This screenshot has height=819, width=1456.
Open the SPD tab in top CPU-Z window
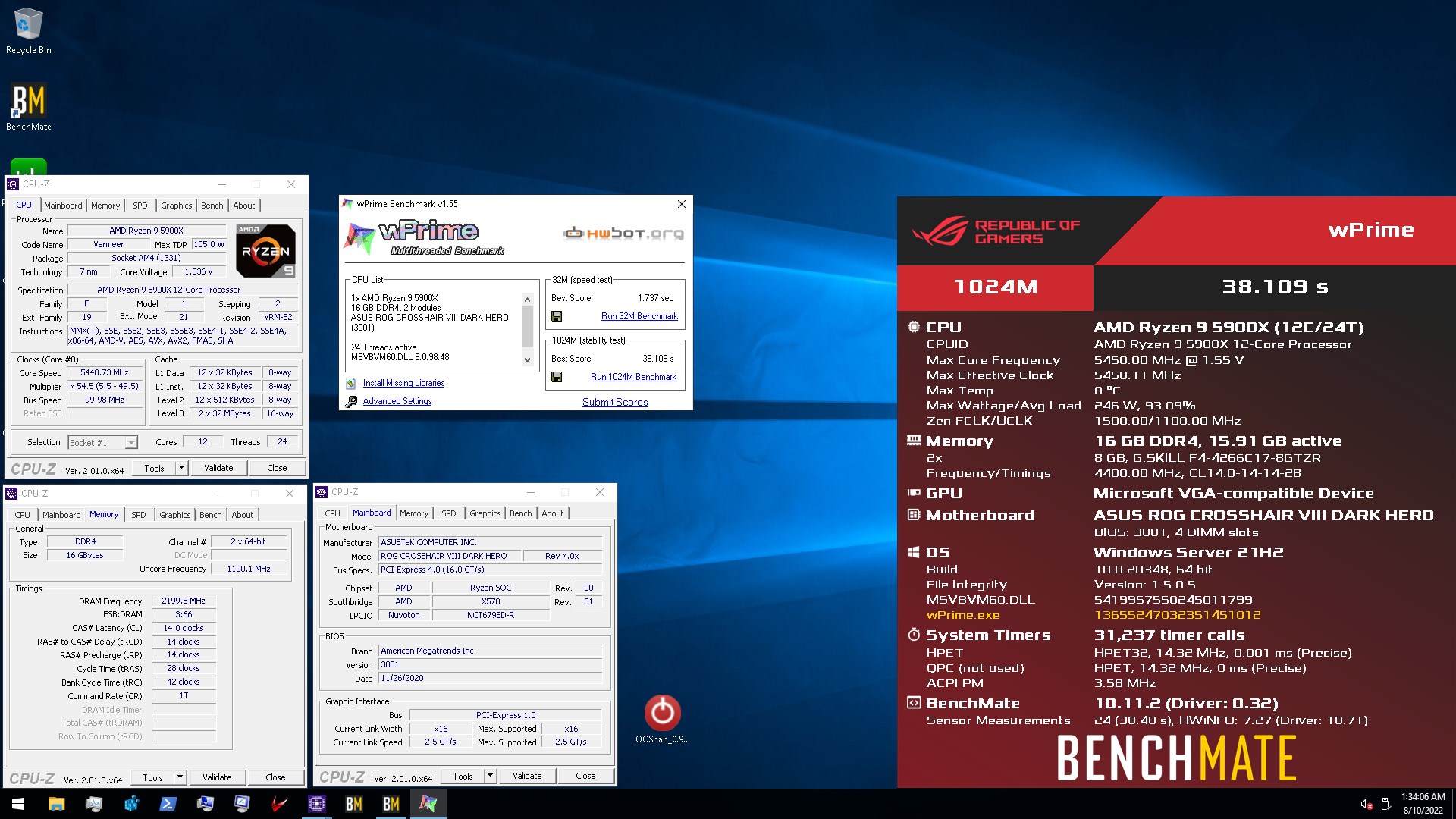pos(140,206)
